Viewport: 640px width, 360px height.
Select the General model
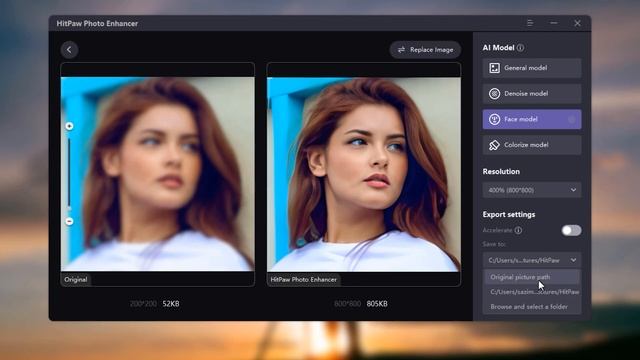[532, 68]
